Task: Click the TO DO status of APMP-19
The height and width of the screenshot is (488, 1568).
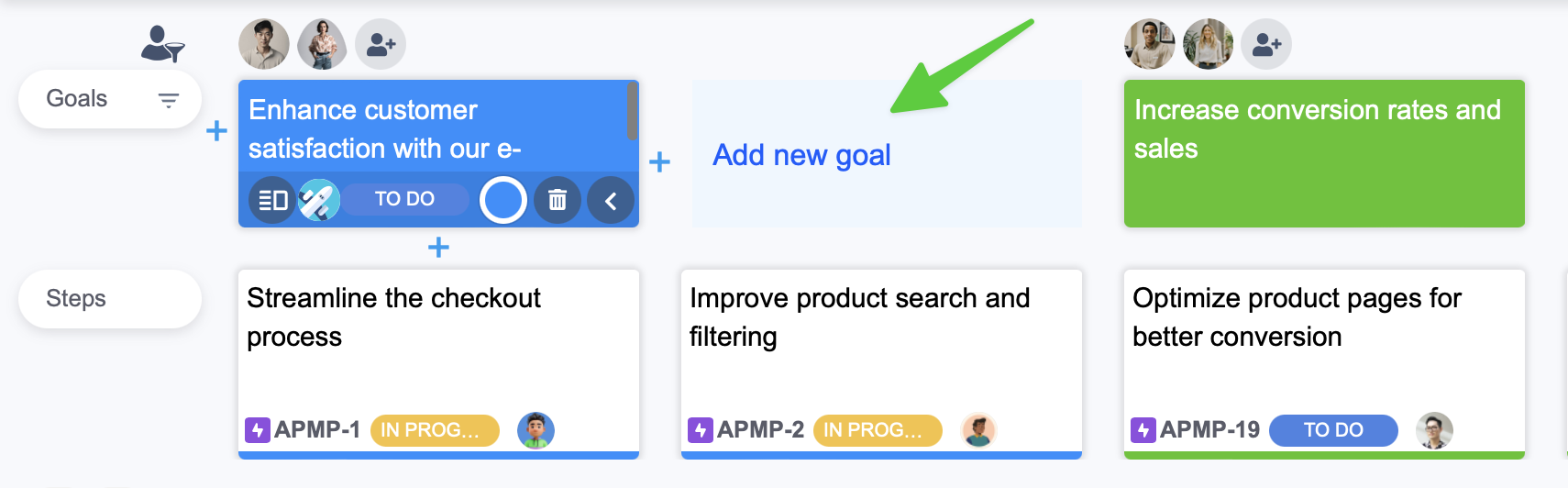Action: tap(1332, 430)
